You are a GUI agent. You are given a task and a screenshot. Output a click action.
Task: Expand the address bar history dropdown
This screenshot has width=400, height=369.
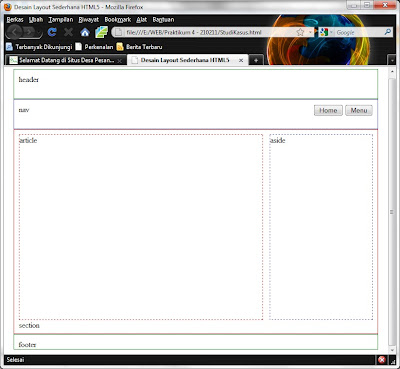310,32
